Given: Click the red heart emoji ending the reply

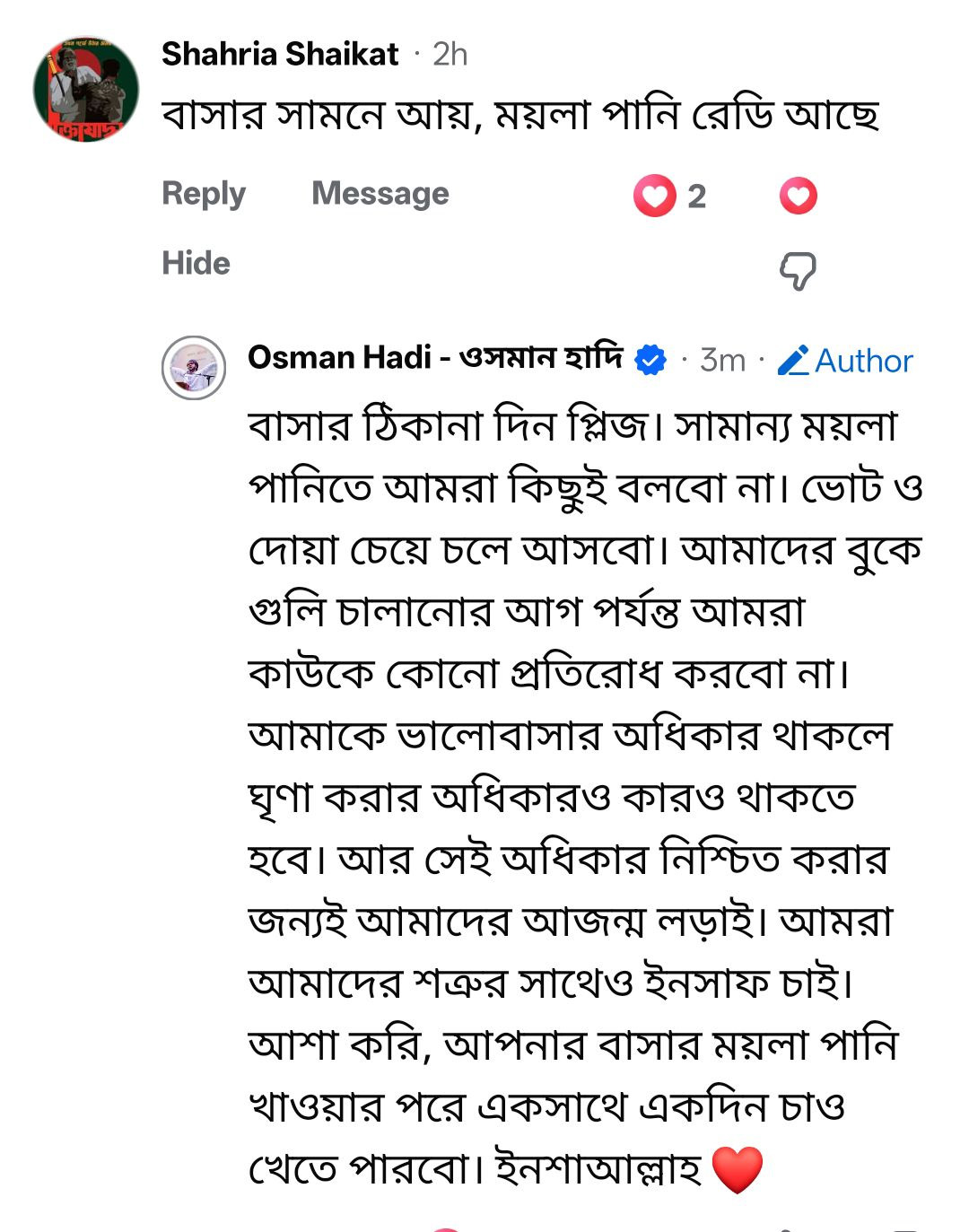Looking at the screenshot, I should 737,1170.
